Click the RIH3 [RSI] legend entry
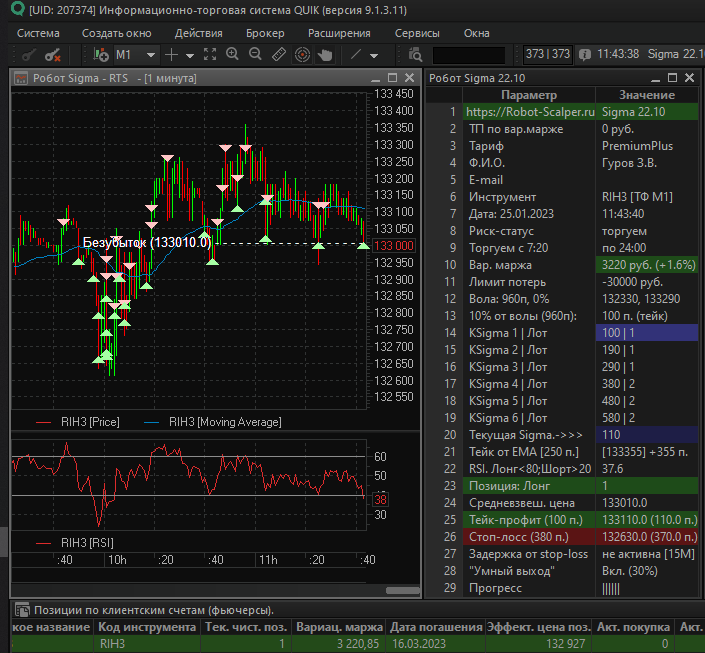The image size is (705, 653). tap(75, 543)
